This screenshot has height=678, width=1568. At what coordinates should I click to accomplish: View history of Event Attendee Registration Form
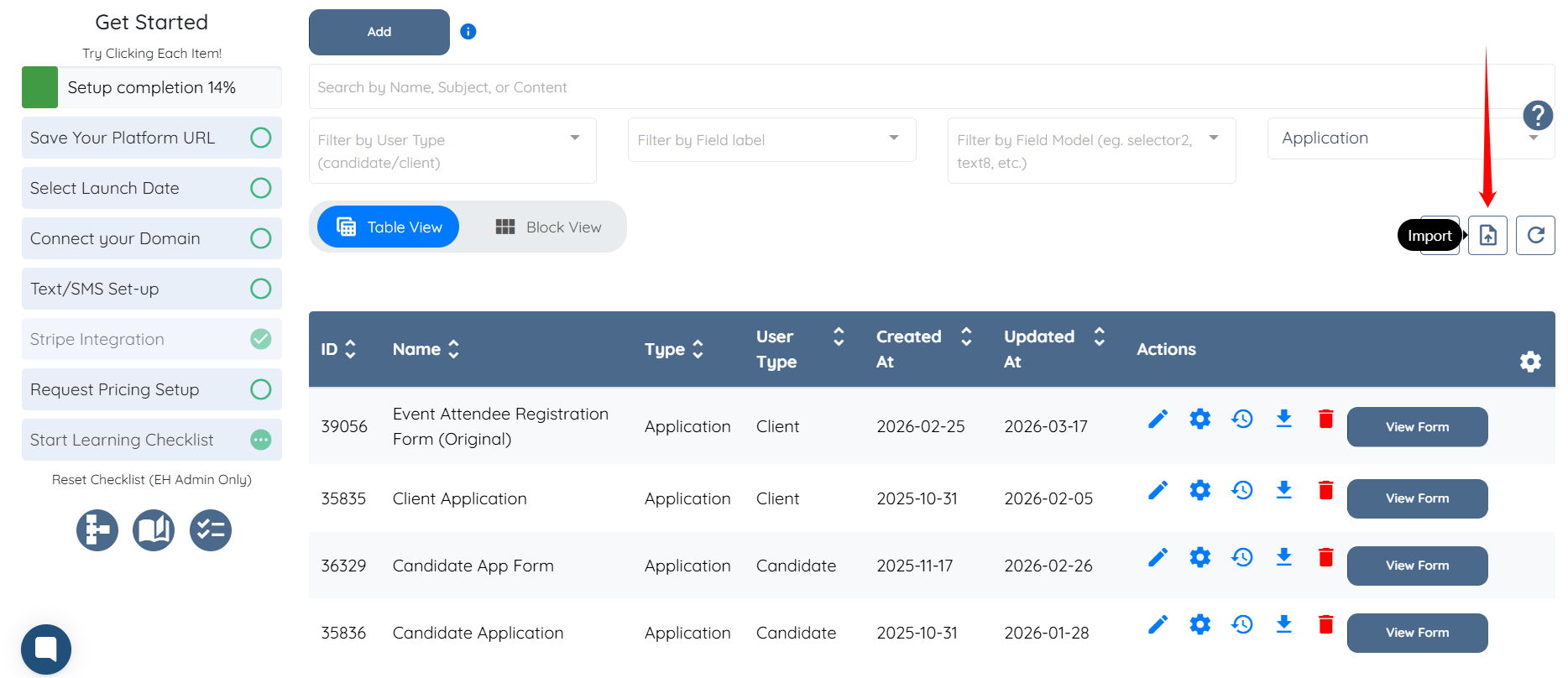[x=1241, y=419]
